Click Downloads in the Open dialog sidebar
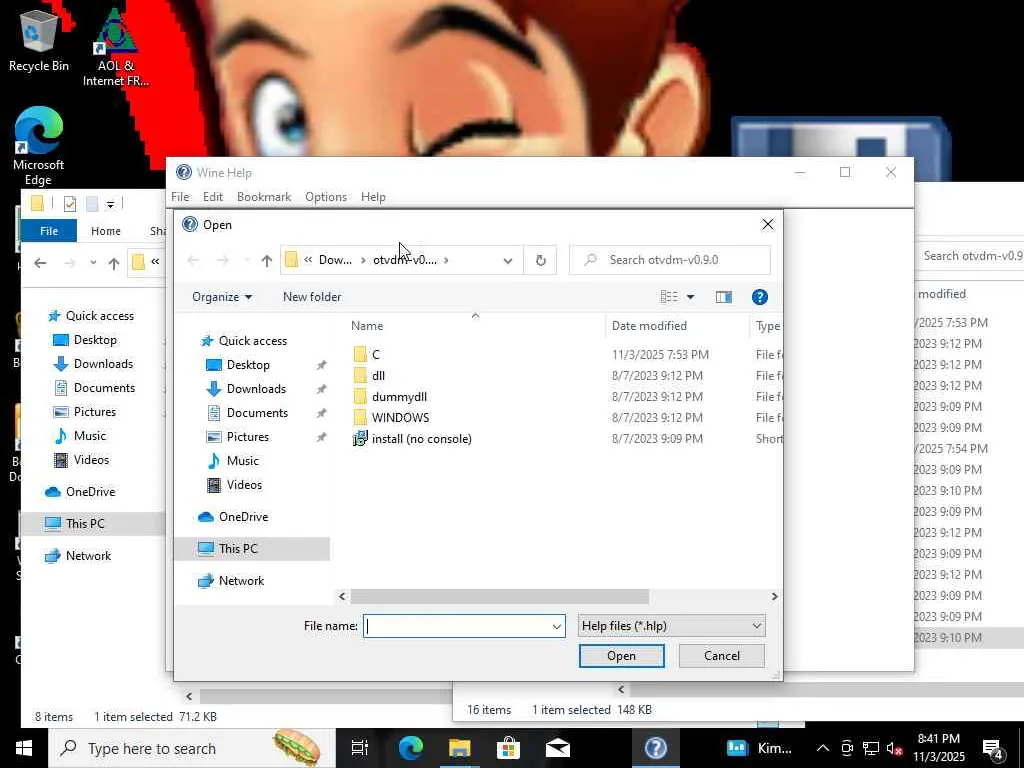The height and width of the screenshot is (768, 1024). 256,389
